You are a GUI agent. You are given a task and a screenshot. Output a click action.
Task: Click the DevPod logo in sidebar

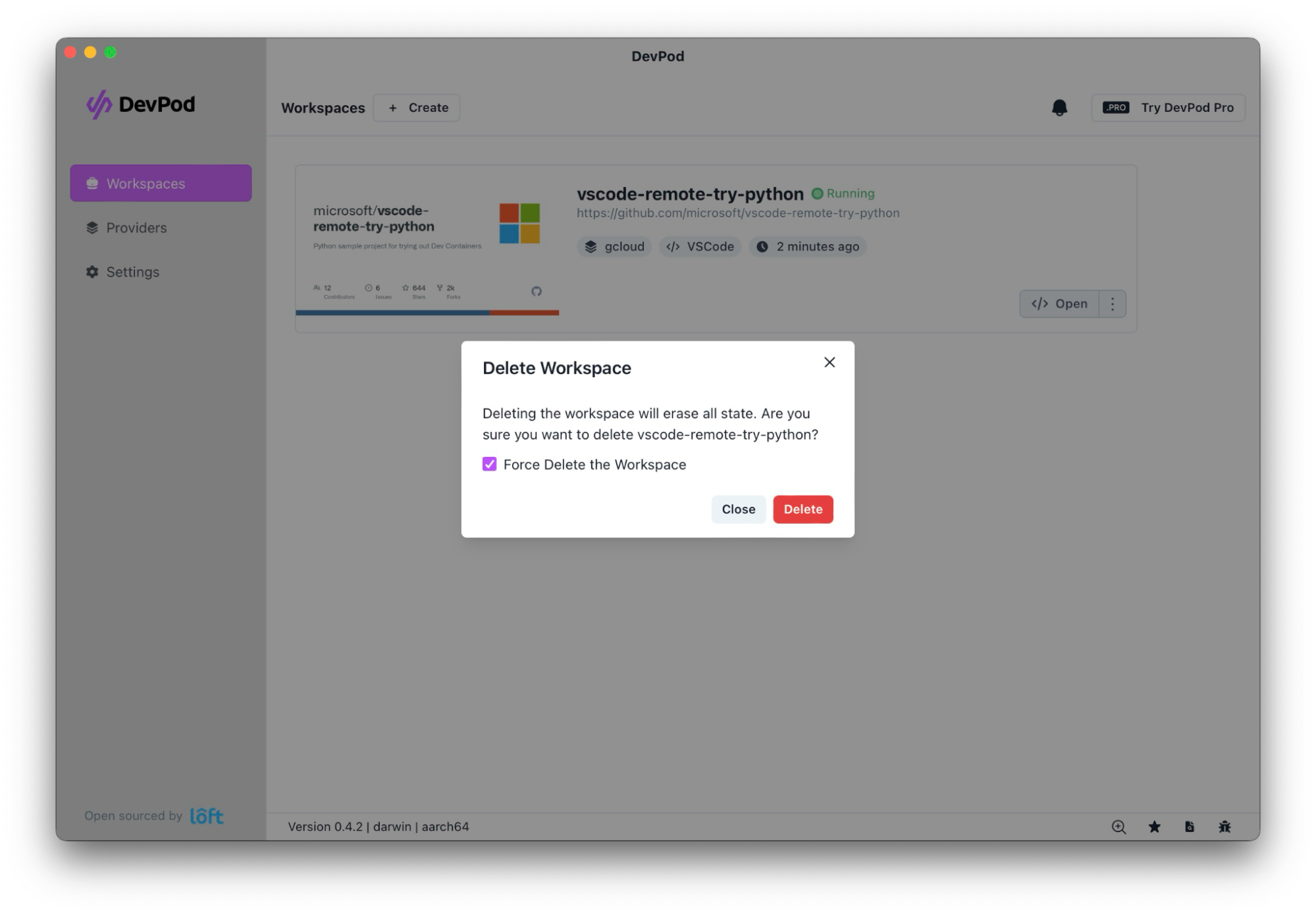point(140,104)
